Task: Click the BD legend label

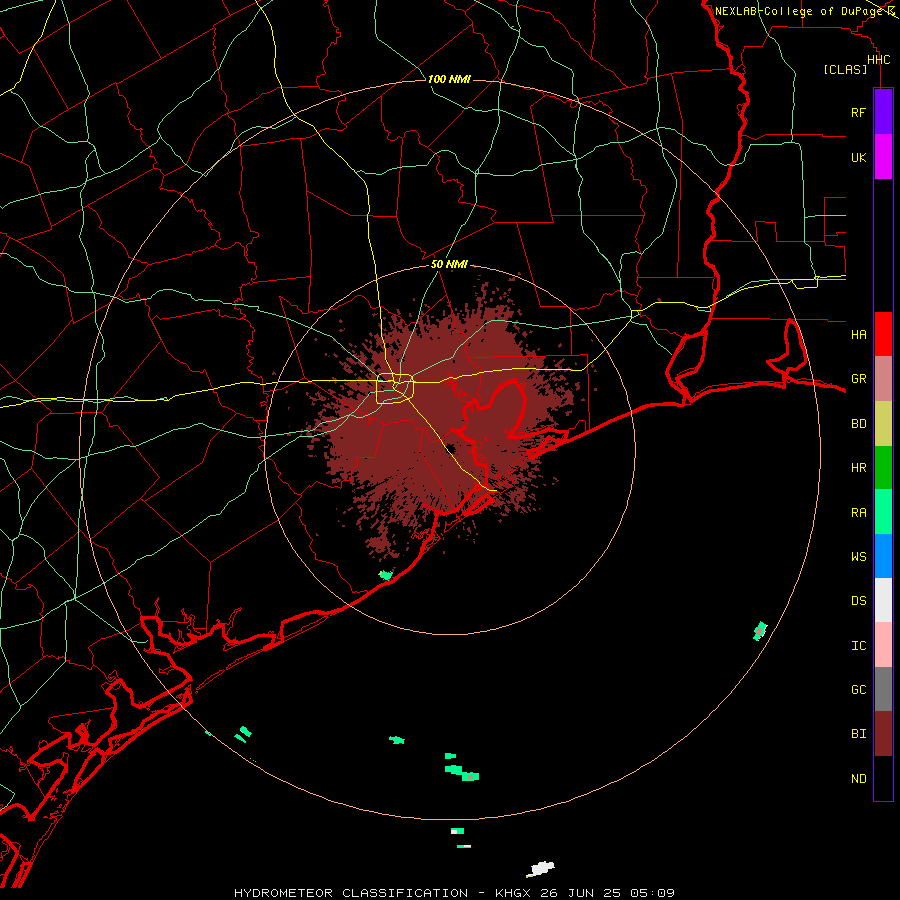Action: pyautogui.click(x=858, y=424)
